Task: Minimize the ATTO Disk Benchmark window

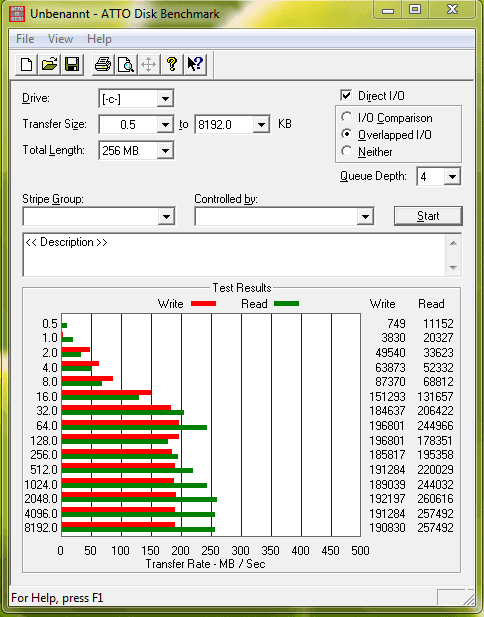Action: tap(388, 11)
